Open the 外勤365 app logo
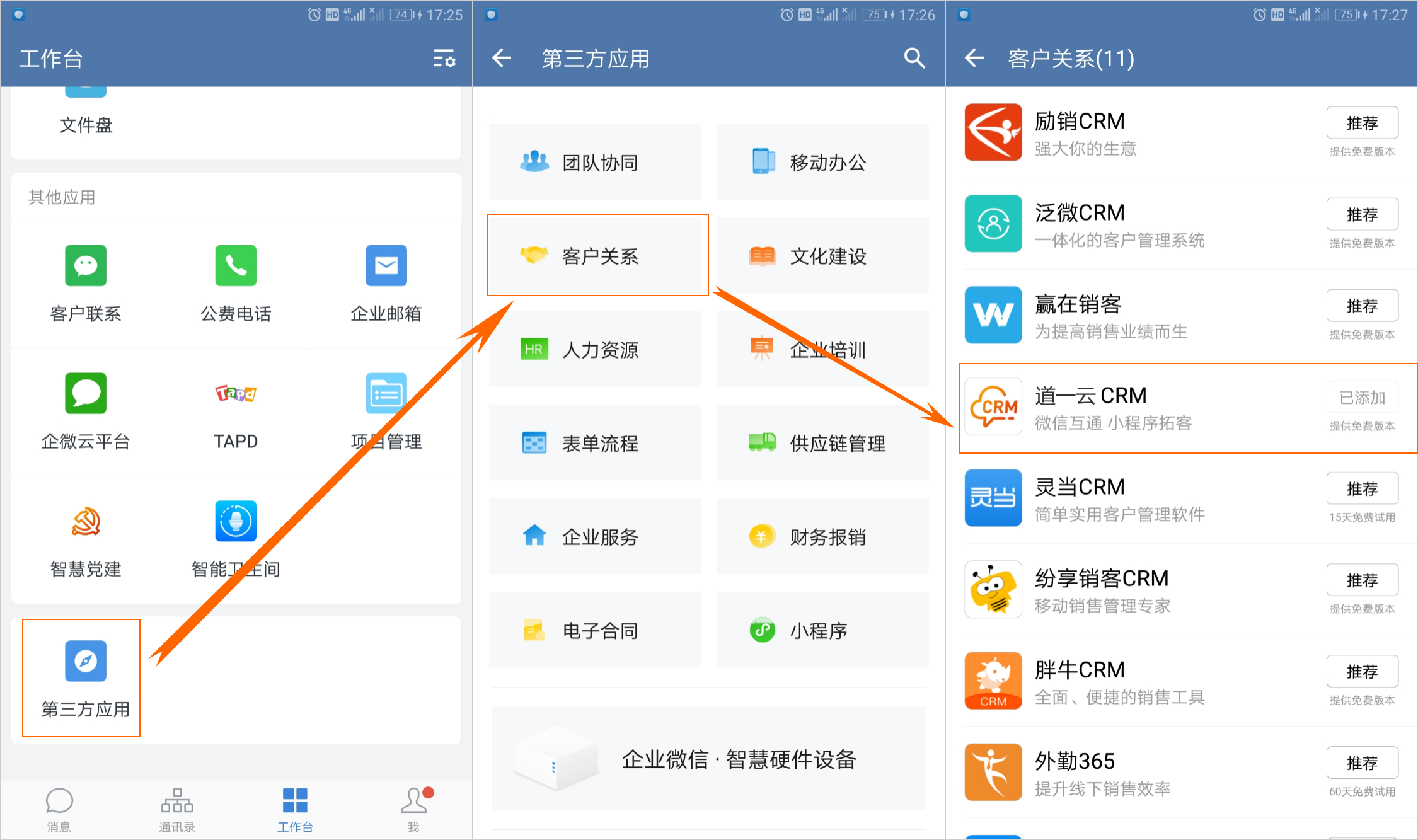This screenshot has height=840, width=1418. [x=993, y=772]
